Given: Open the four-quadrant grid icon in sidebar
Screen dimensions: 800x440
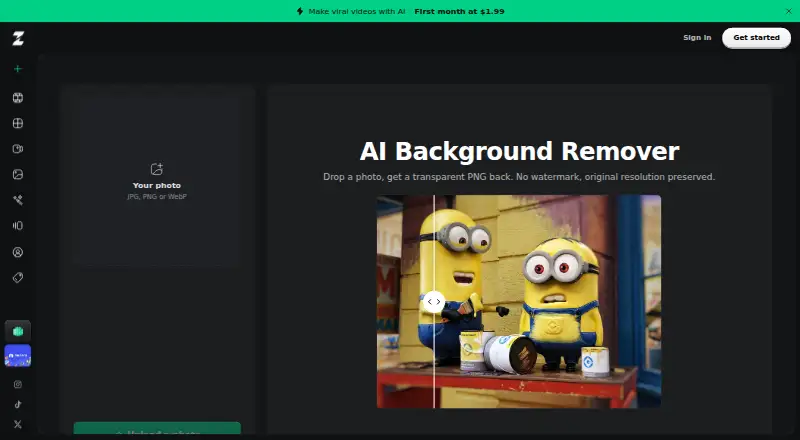Looking at the screenshot, I should pos(18,124).
